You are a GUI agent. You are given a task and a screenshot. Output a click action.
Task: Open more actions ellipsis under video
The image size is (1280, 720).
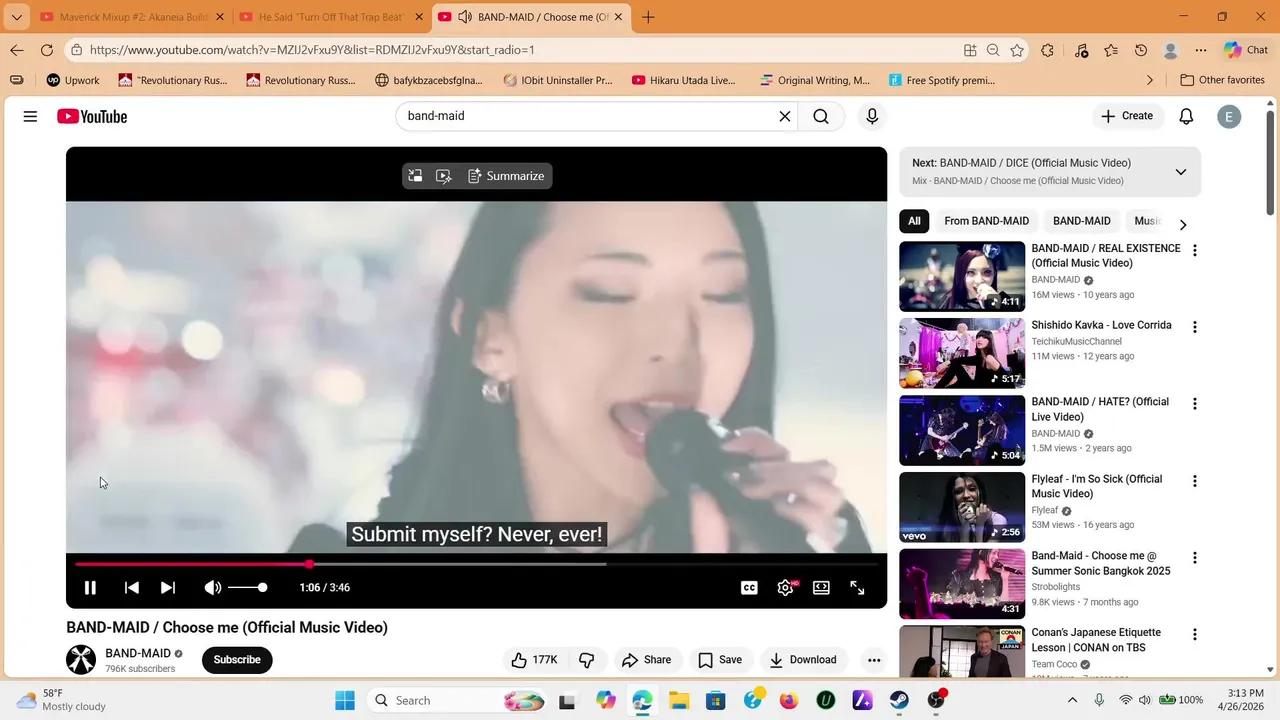click(x=874, y=660)
